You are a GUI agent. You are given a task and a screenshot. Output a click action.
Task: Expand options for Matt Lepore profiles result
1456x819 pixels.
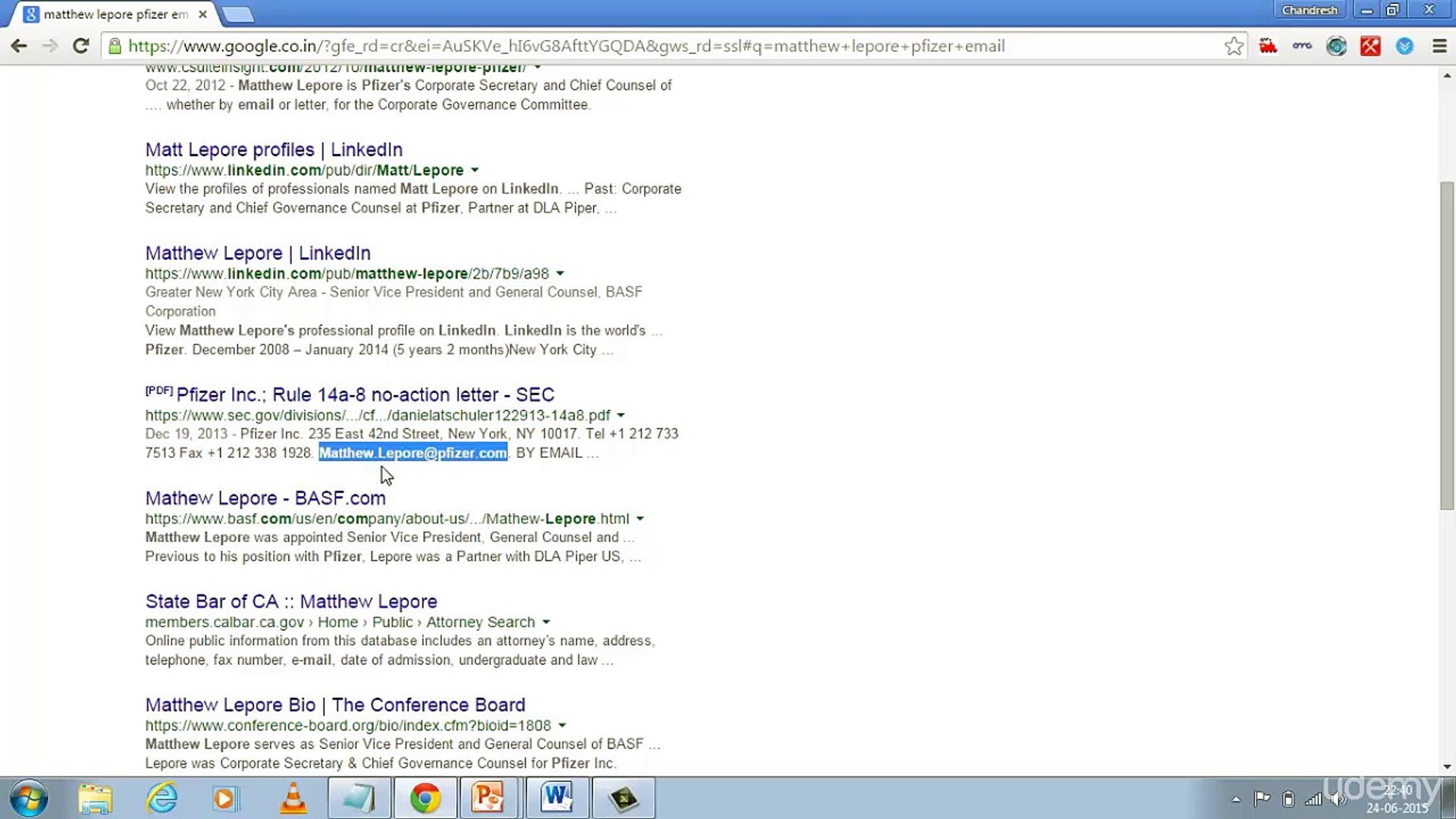[x=475, y=171]
